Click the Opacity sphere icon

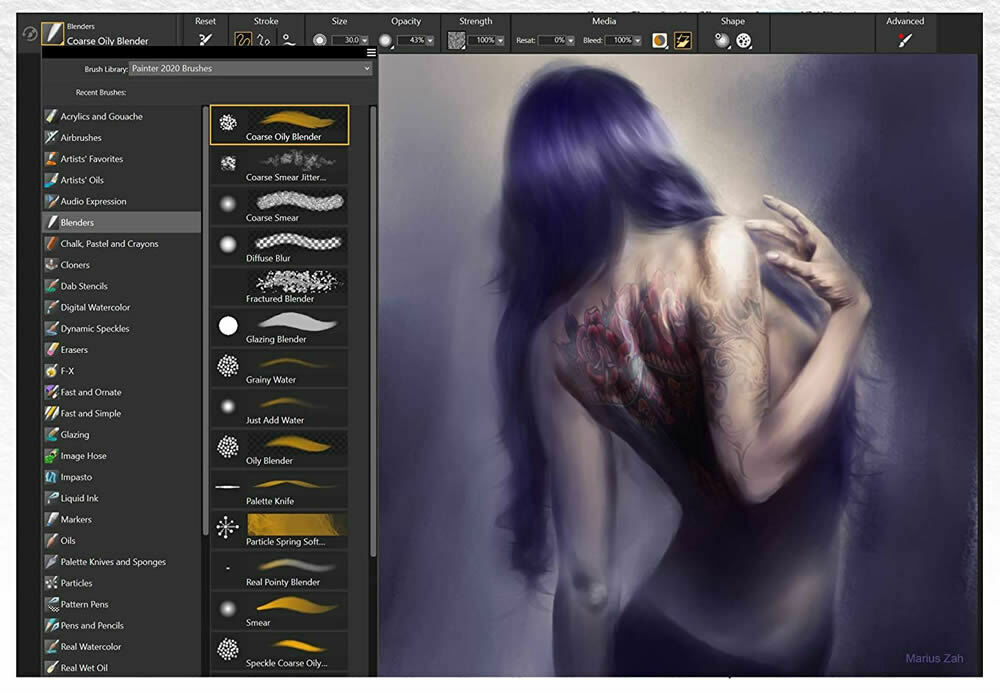click(x=385, y=41)
